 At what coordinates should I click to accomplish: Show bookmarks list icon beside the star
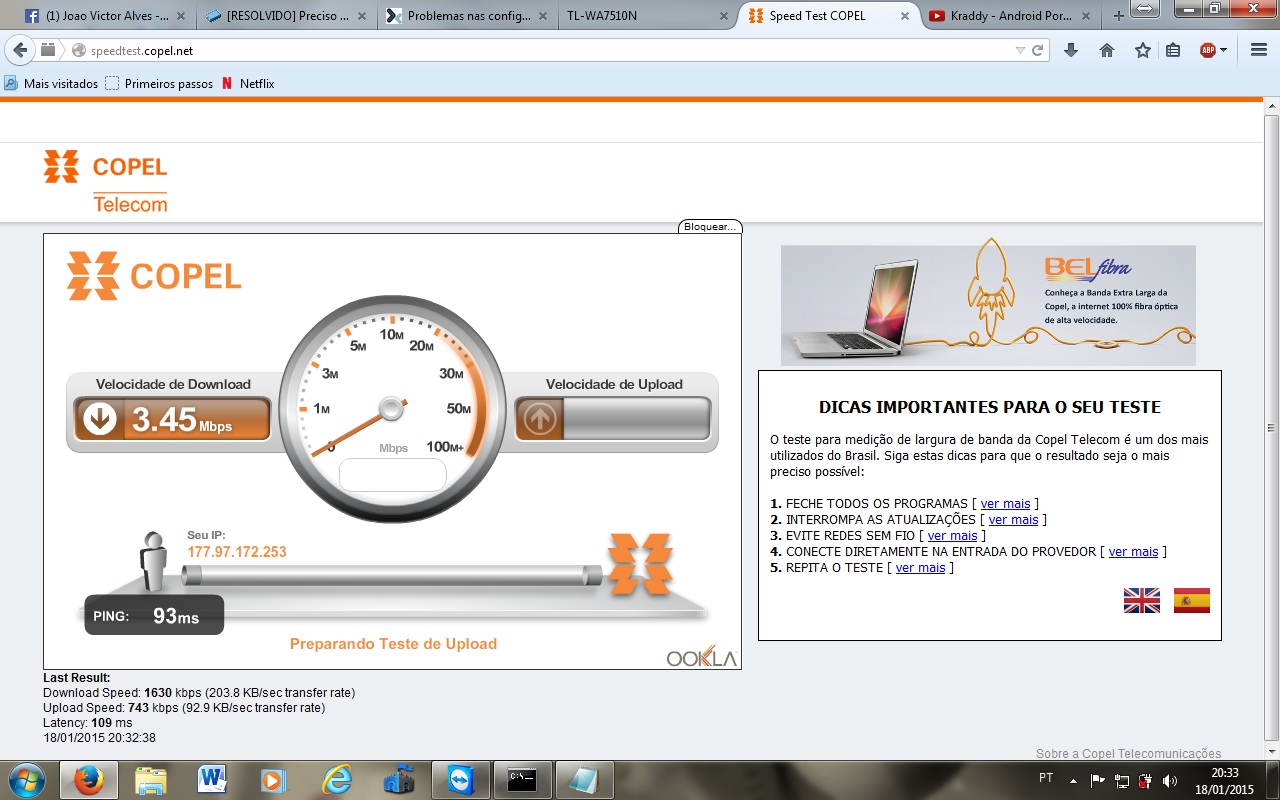click(x=1173, y=50)
